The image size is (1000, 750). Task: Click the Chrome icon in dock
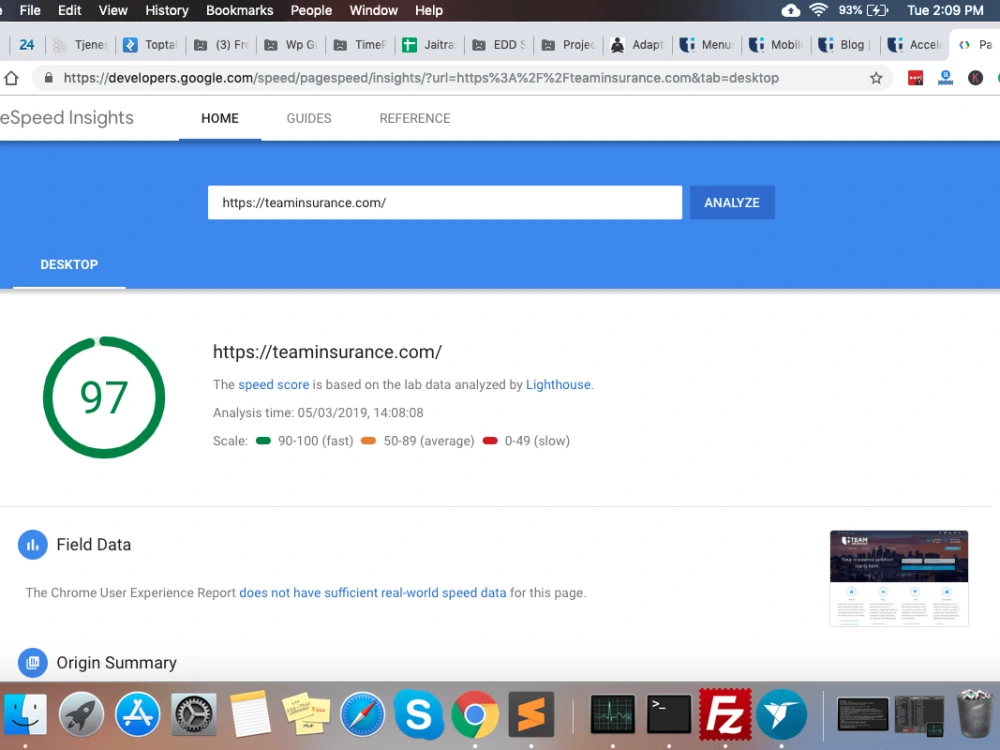[474, 714]
